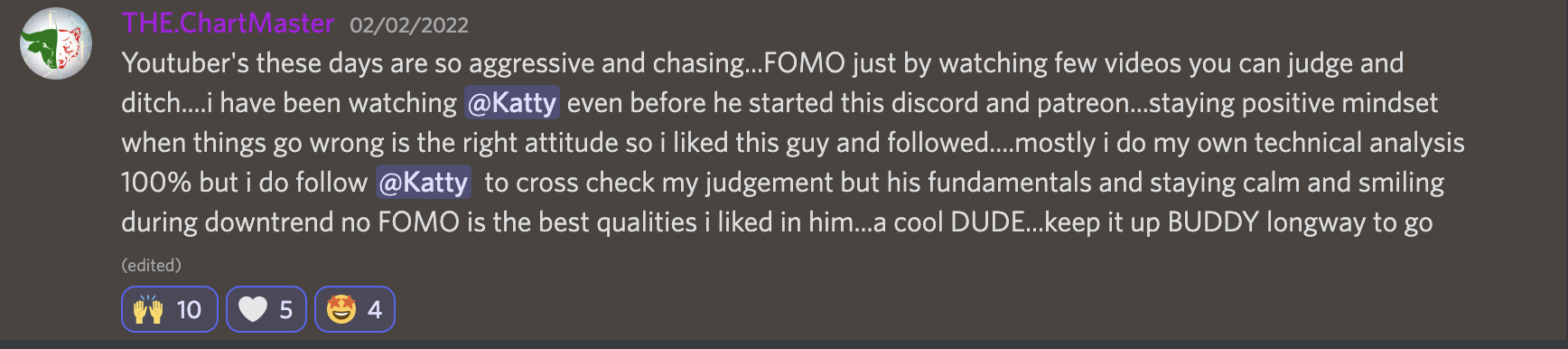Viewport: 1568px width, 349px height.
Task: Toggle the star-struck face reaction
Action: [x=355, y=309]
